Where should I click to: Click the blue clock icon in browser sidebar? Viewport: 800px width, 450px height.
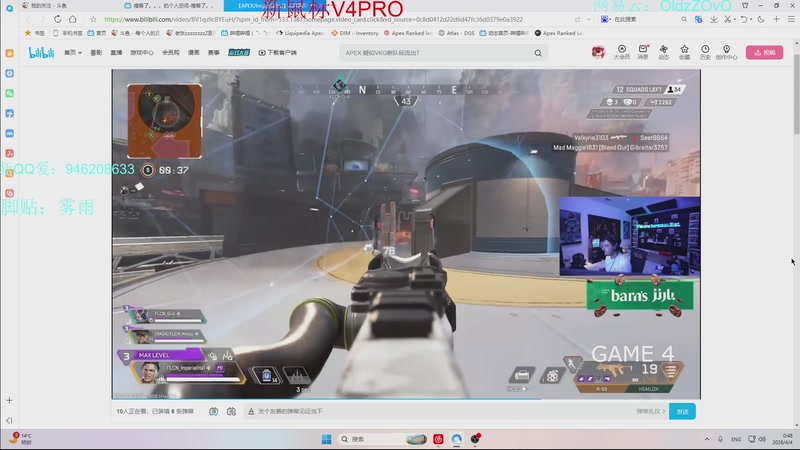tap(9, 73)
